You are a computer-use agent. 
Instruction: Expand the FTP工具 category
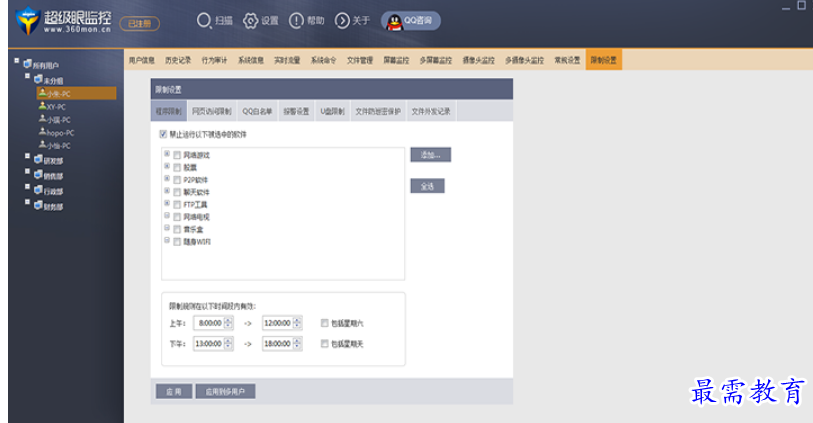pyautogui.click(x=167, y=203)
